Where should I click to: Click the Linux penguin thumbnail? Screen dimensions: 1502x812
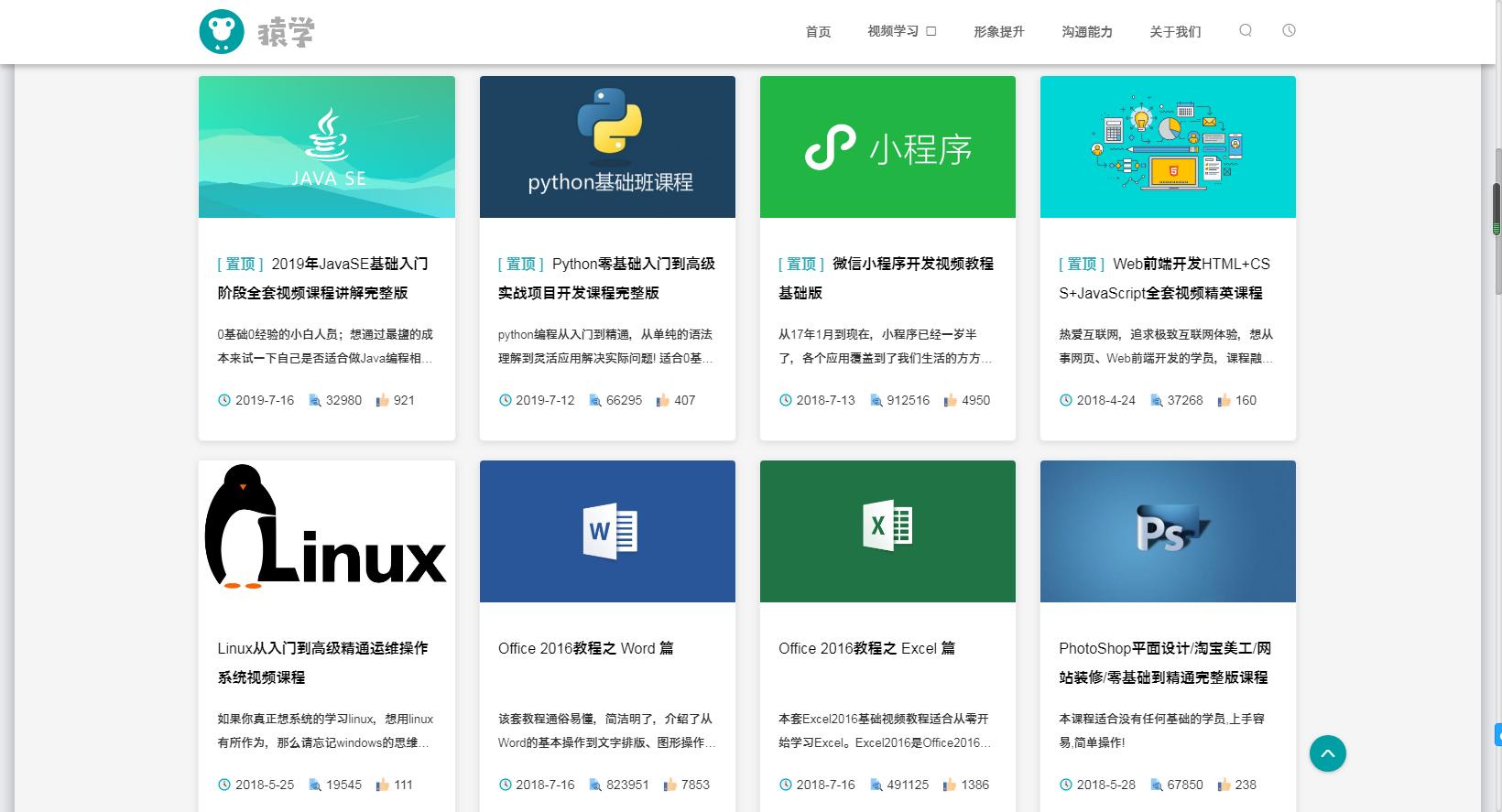[x=327, y=531]
